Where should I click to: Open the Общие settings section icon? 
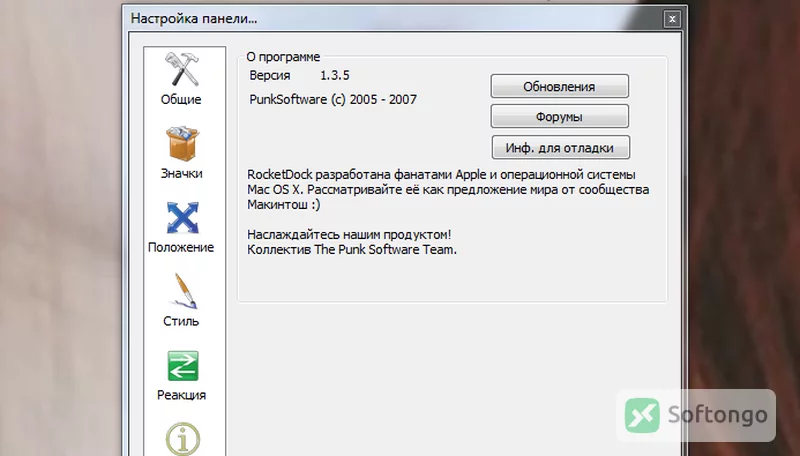point(182,69)
